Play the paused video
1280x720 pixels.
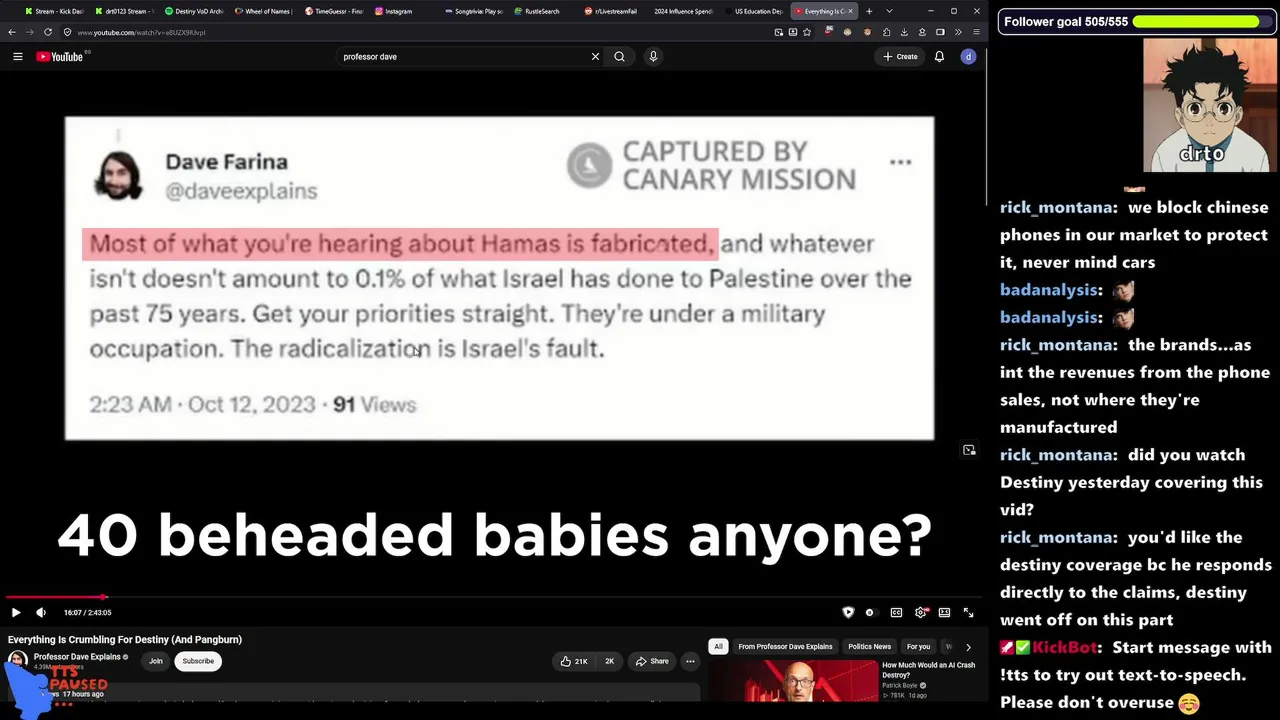[16, 612]
